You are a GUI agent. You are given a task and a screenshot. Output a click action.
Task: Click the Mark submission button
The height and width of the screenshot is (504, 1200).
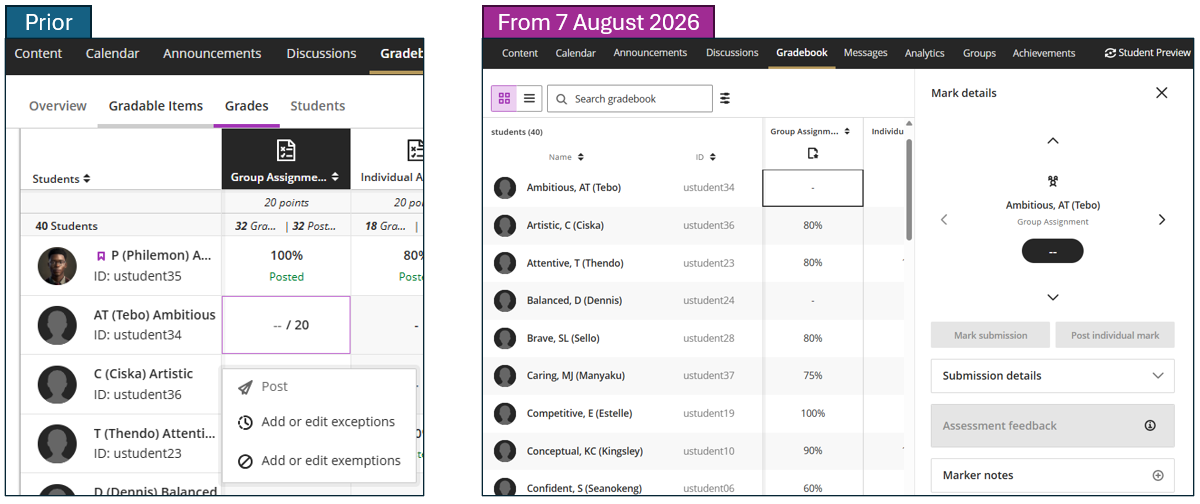coord(990,335)
